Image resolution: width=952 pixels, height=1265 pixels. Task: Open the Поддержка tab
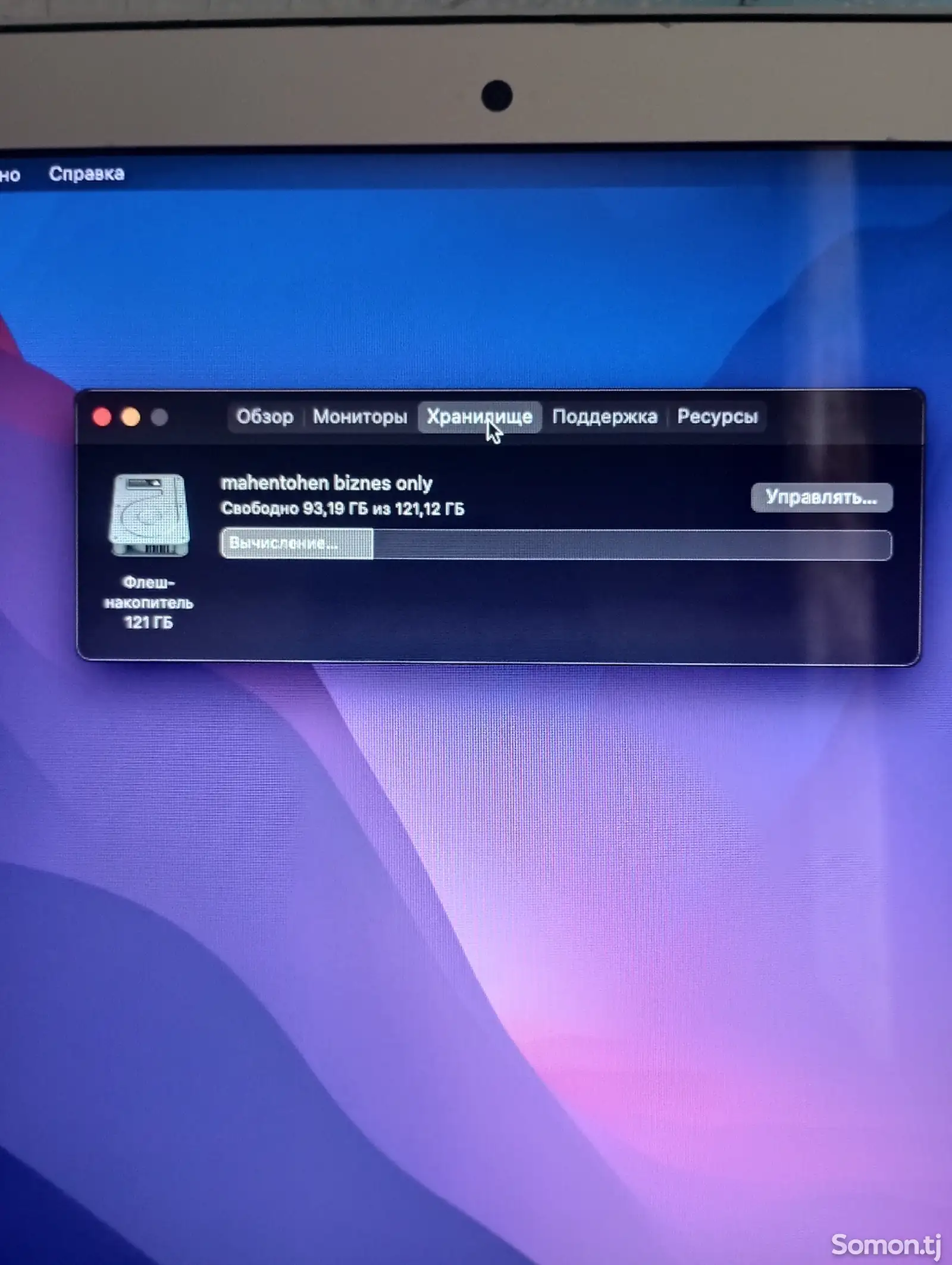605,417
